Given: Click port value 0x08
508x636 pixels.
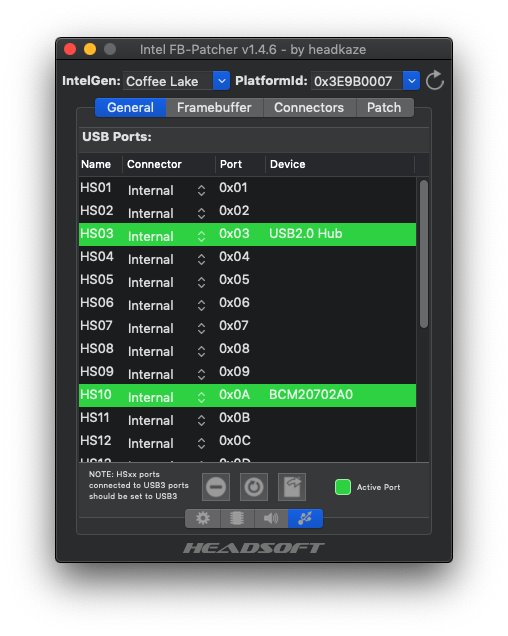Looking at the screenshot, I should [234, 349].
